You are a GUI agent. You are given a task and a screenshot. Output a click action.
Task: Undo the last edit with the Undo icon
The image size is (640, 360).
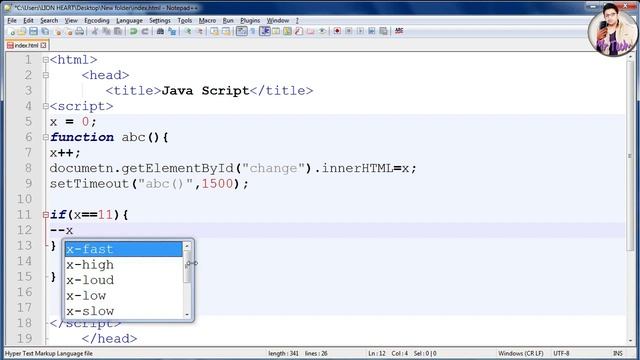pyautogui.click(x=133, y=31)
